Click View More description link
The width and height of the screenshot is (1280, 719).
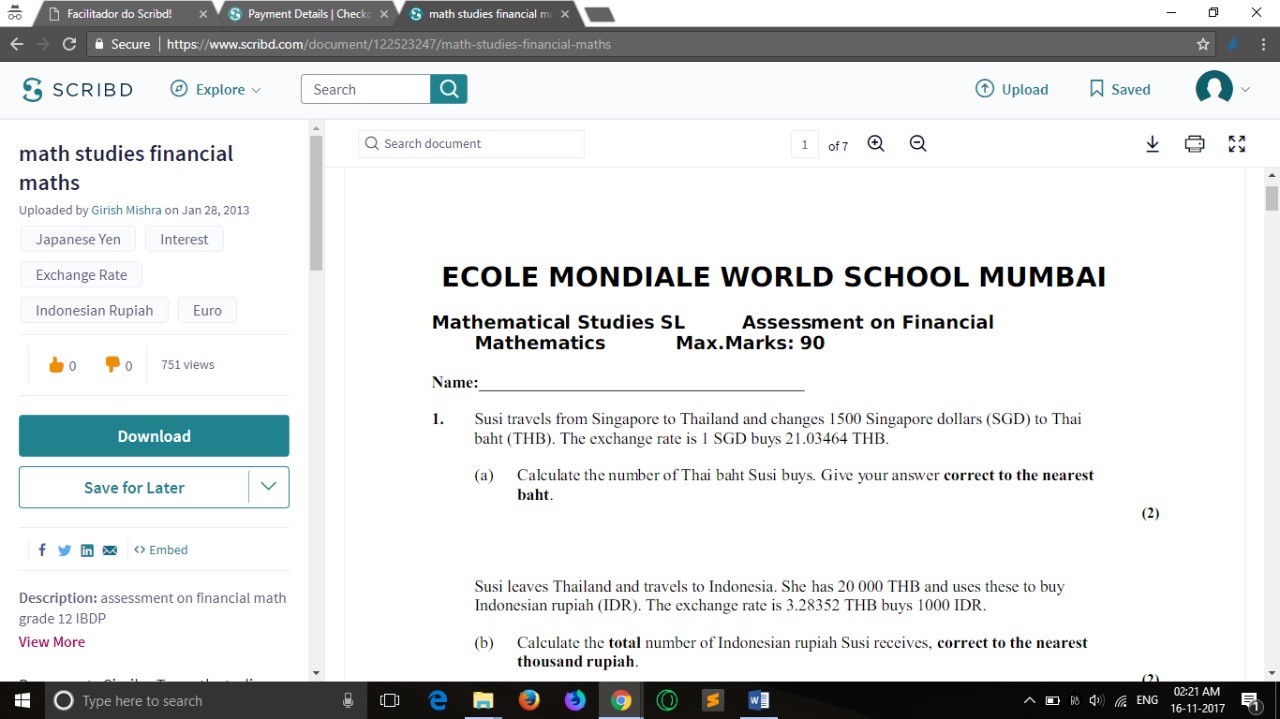click(x=52, y=642)
